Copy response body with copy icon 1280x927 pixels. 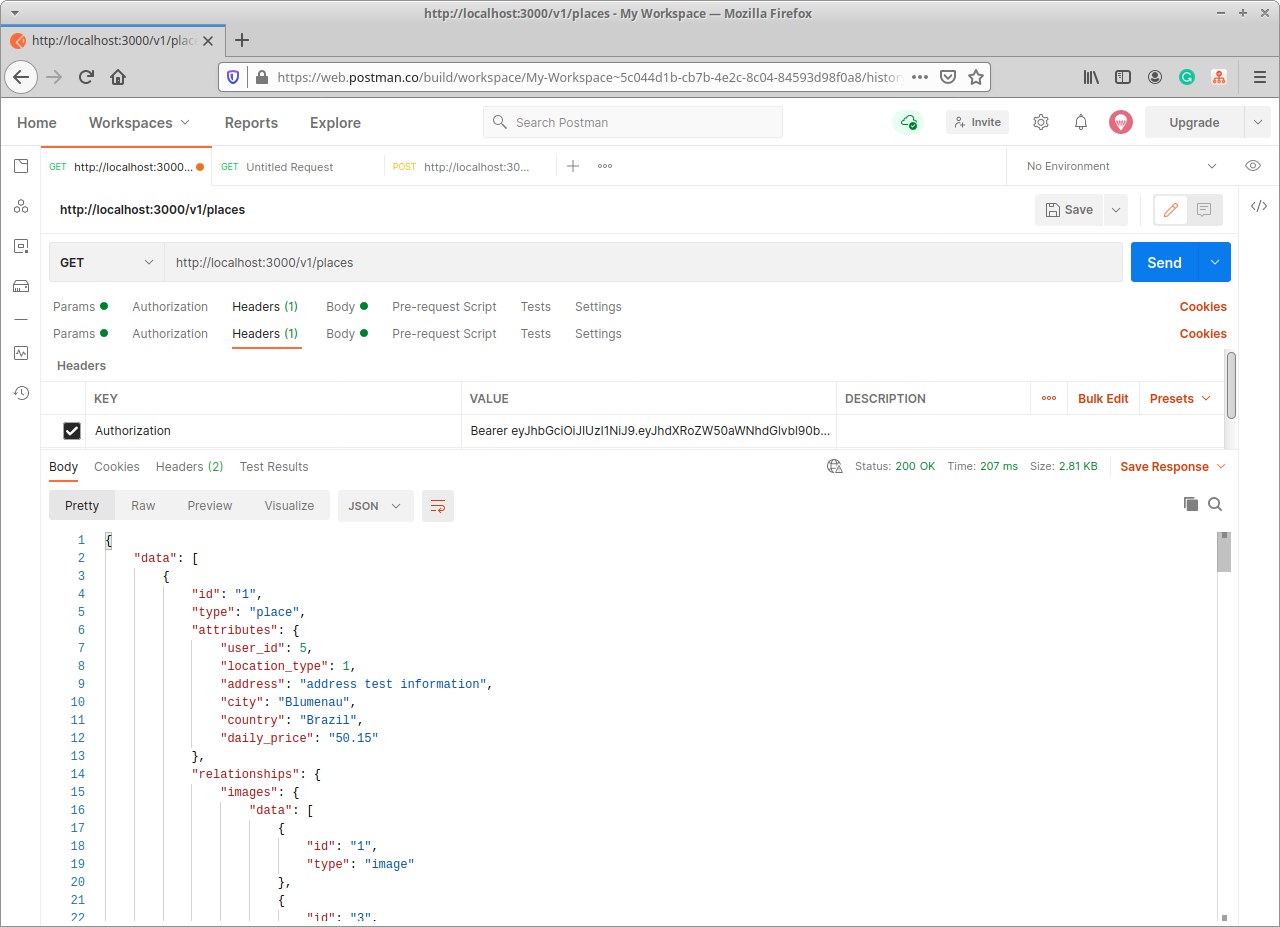click(x=1190, y=505)
